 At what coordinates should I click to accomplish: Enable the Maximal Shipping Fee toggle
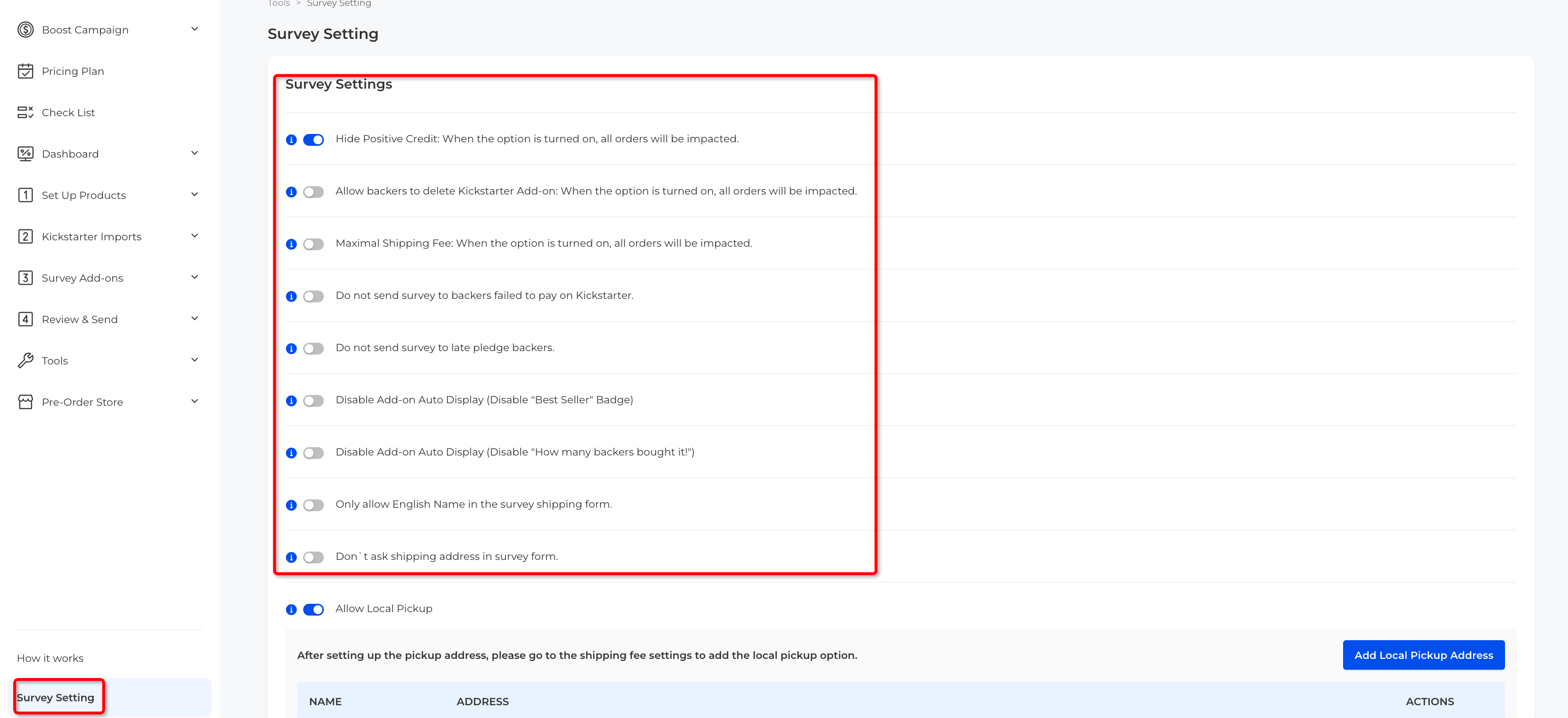point(314,244)
